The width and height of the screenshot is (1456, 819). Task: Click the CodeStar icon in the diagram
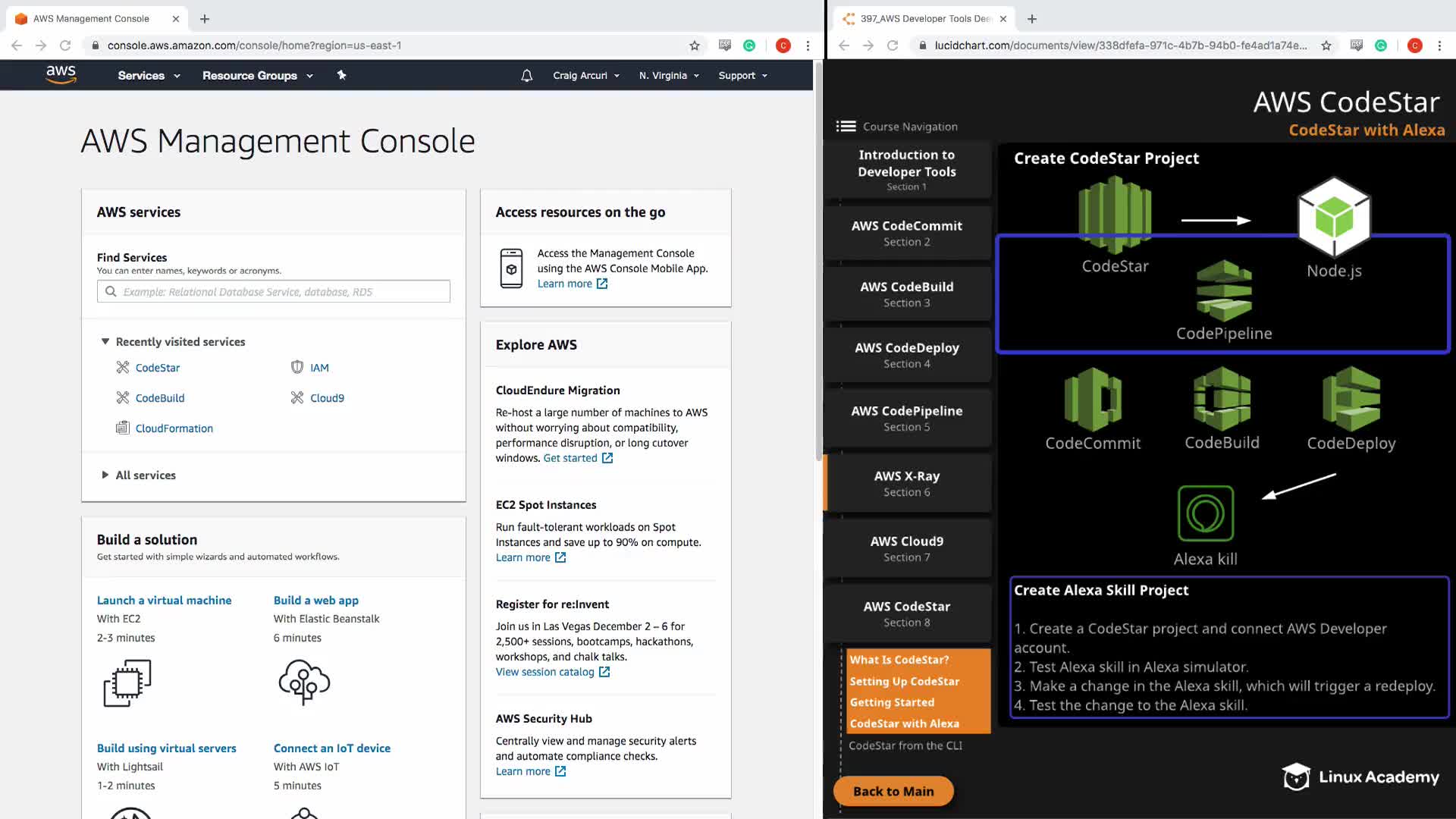1115,215
